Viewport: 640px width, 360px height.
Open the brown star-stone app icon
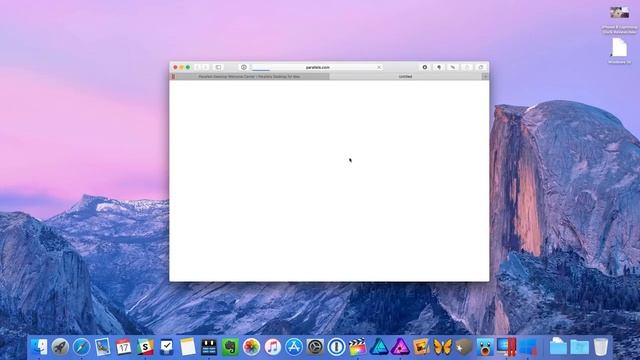point(464,347)
